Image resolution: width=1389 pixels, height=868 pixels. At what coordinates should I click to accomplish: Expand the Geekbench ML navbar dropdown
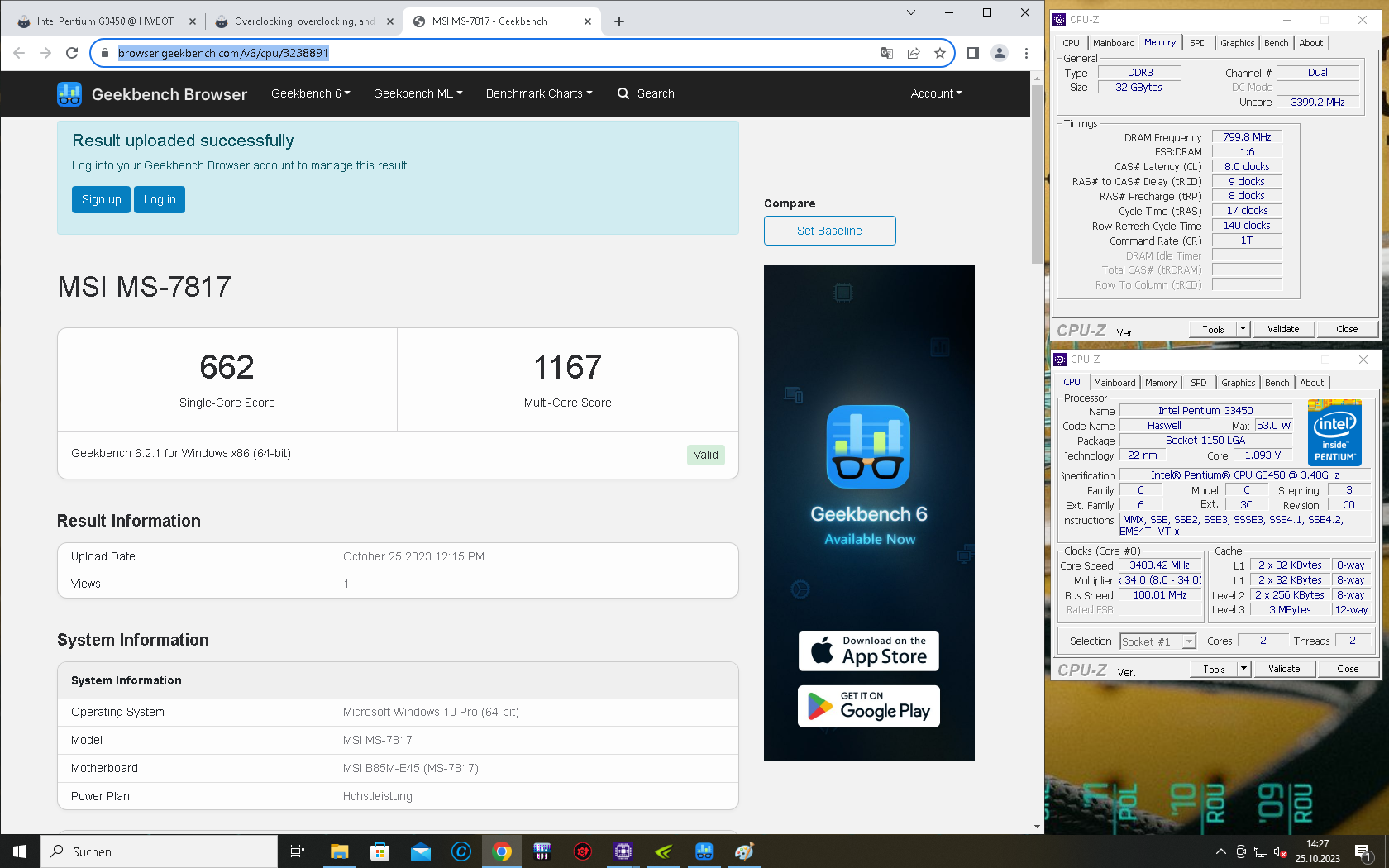418,93
